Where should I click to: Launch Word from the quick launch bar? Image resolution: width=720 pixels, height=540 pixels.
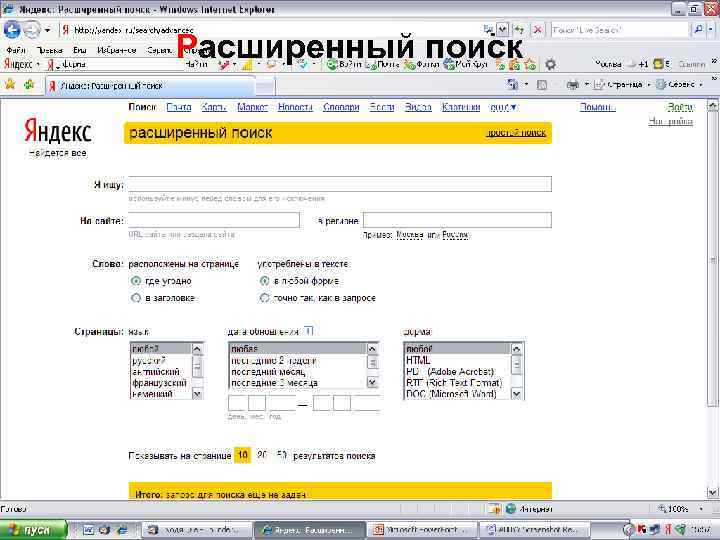tap(88, 530)
